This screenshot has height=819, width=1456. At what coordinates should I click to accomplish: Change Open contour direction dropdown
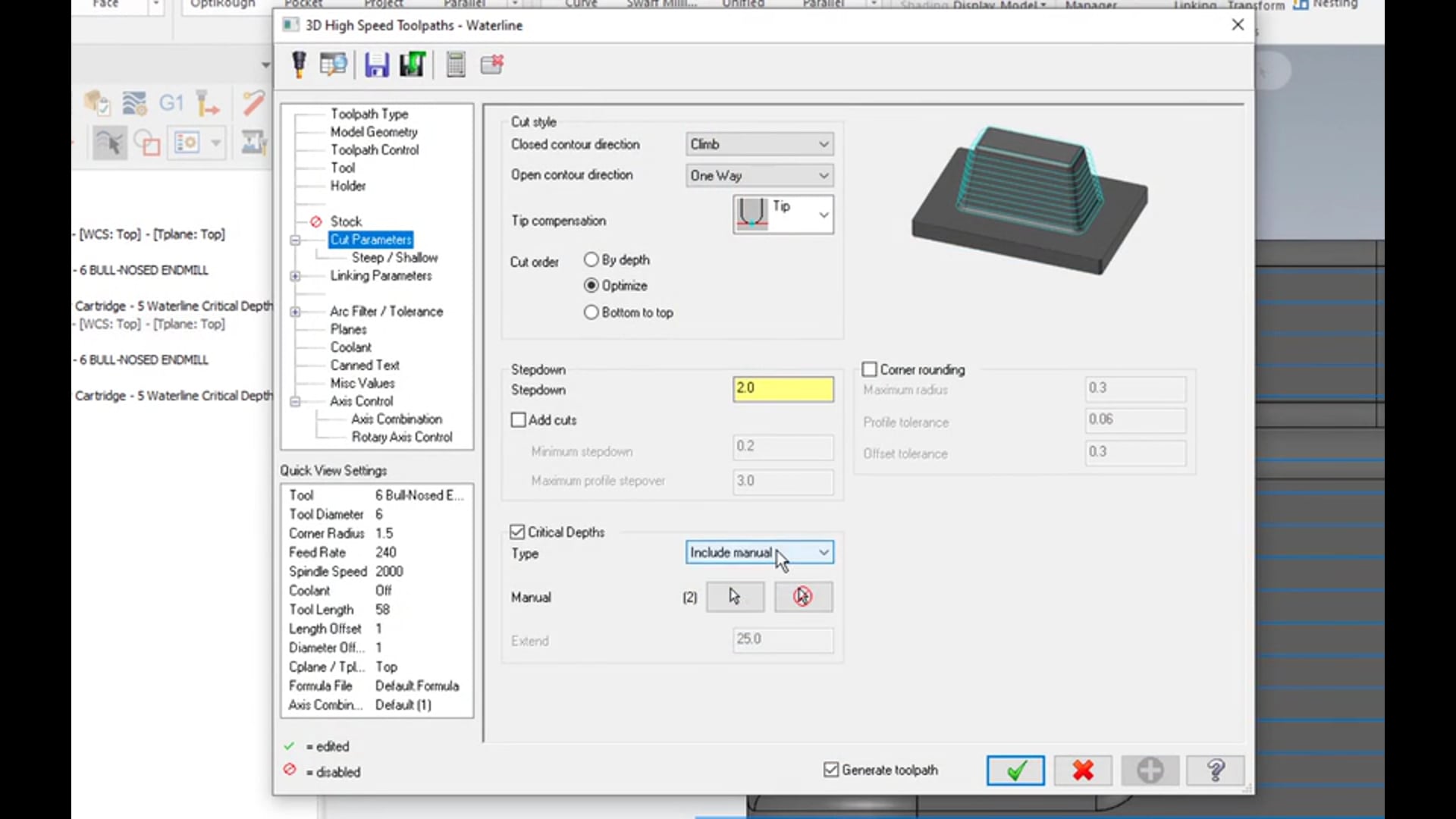pyautogui.click(x=758, y=175)
